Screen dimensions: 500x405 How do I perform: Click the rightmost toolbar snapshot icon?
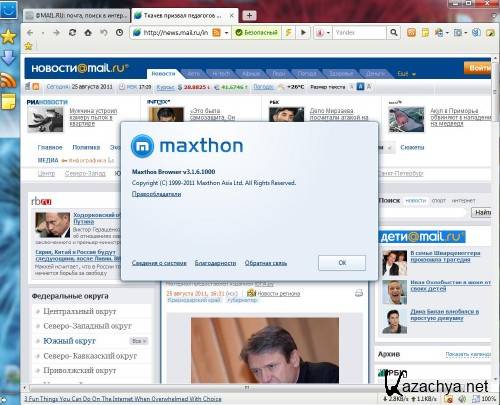pyautogui.click(x=490, y=33)
